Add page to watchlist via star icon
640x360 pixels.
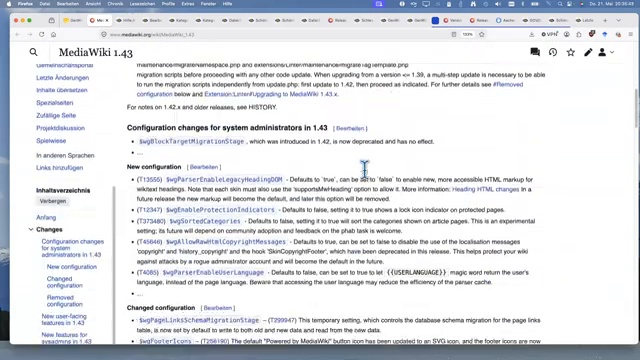[571, 52]
